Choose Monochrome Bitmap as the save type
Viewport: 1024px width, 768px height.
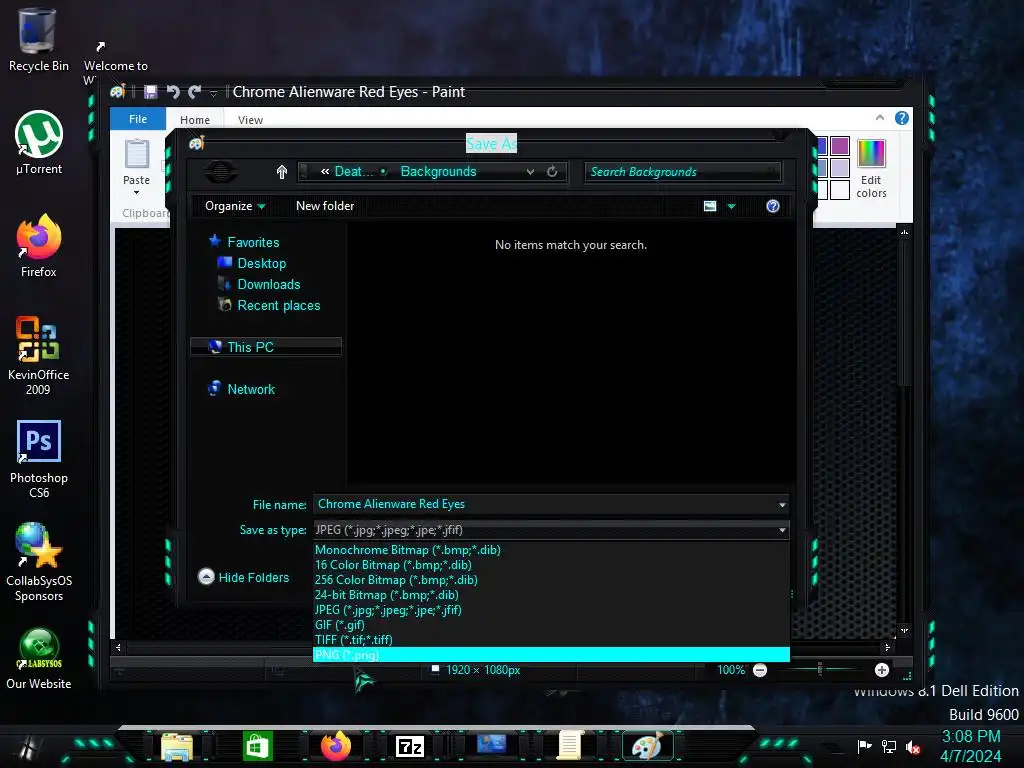tap(551, 550)
